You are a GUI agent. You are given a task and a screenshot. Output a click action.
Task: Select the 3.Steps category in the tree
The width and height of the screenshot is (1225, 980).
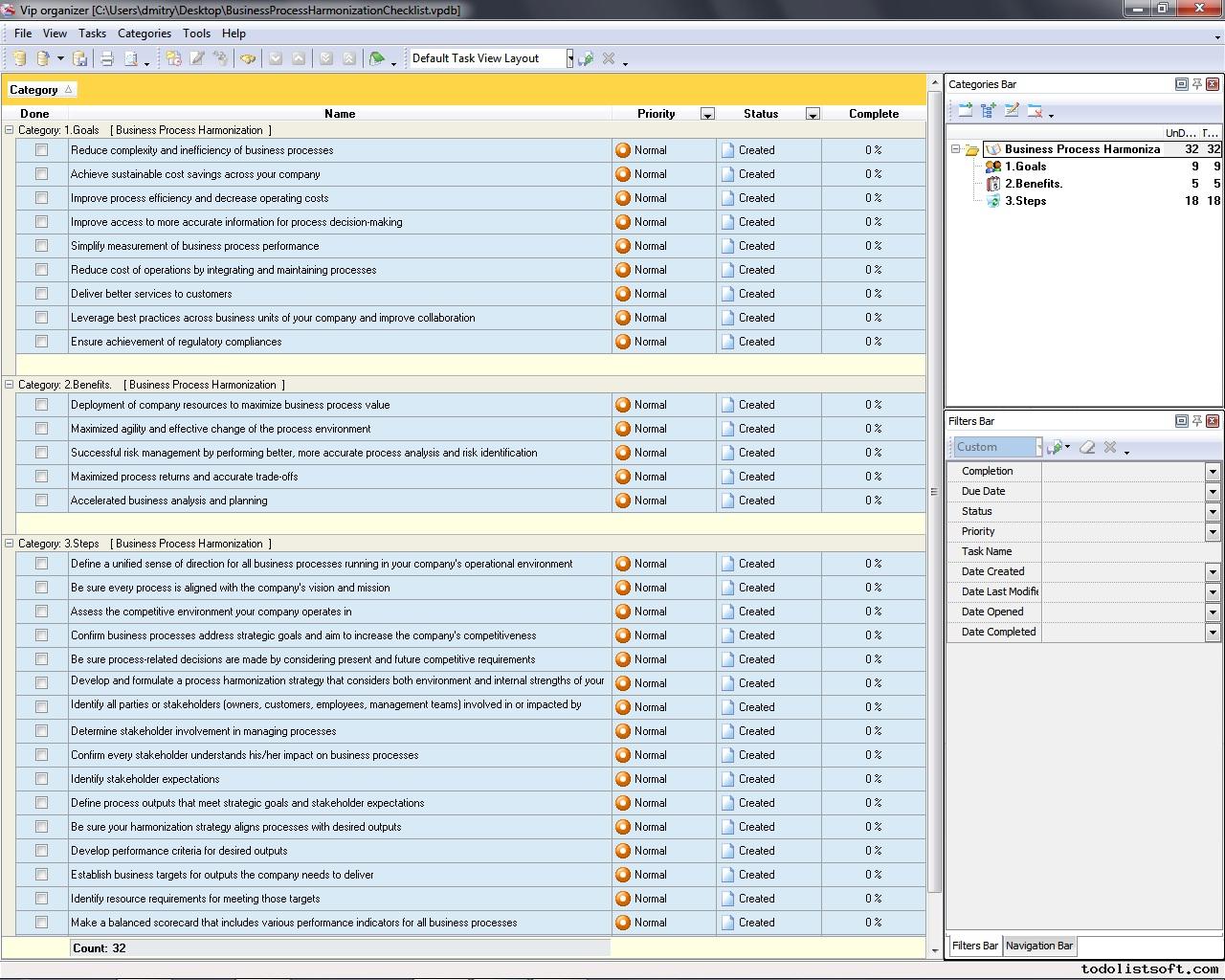coord(1027,201)
